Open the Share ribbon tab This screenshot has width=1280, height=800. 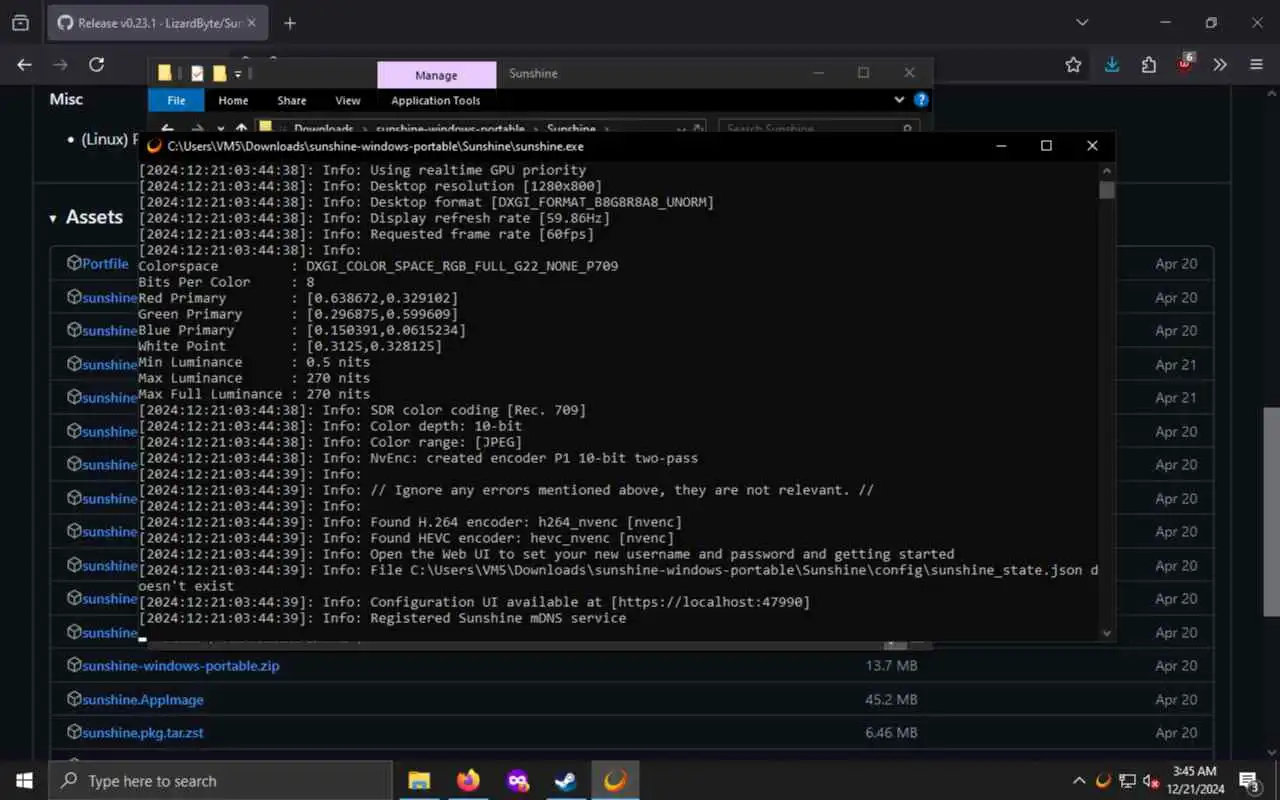coord(292,100)
